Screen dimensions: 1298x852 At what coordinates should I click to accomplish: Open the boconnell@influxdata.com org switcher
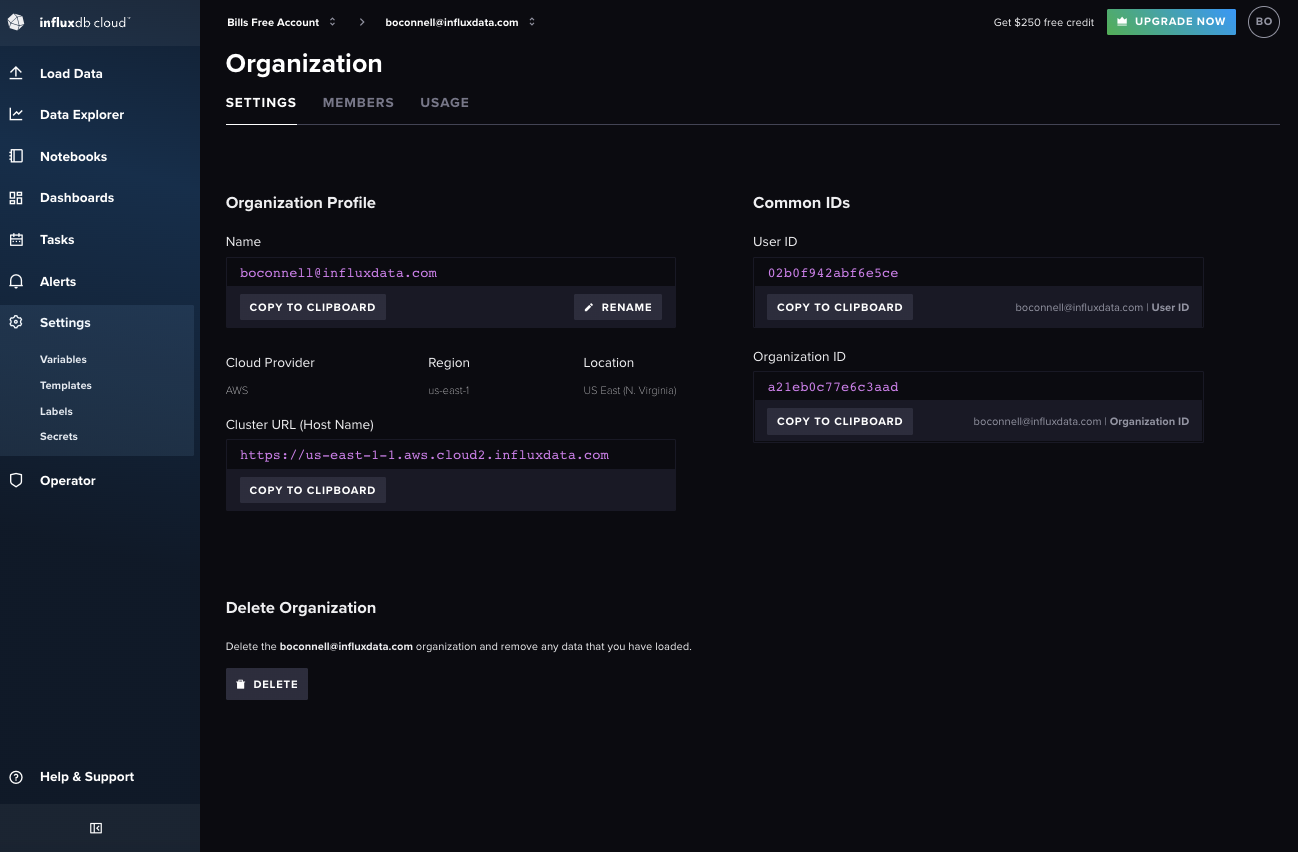(x=530, y=20)
